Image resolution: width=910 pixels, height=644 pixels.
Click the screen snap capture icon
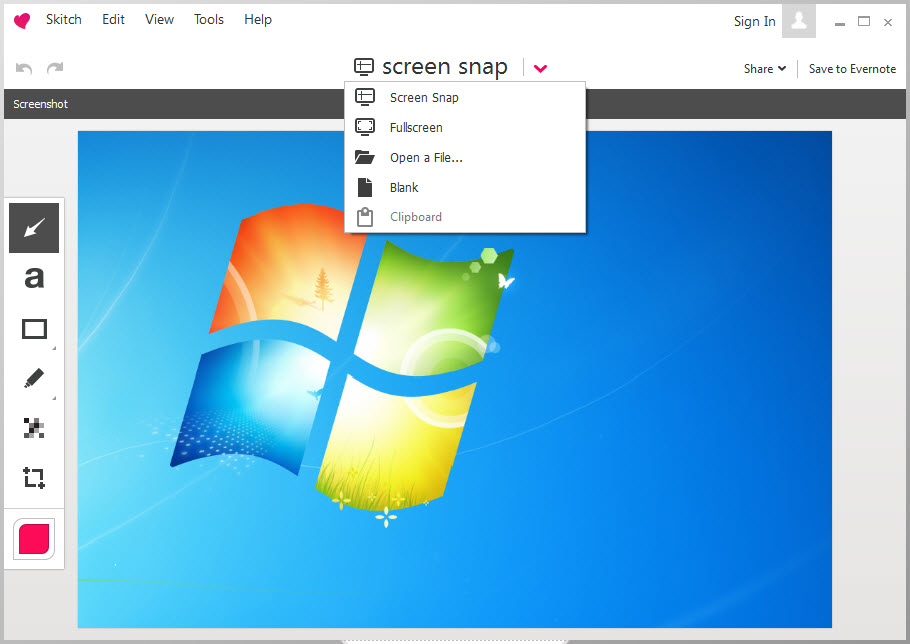coord(364,67)
